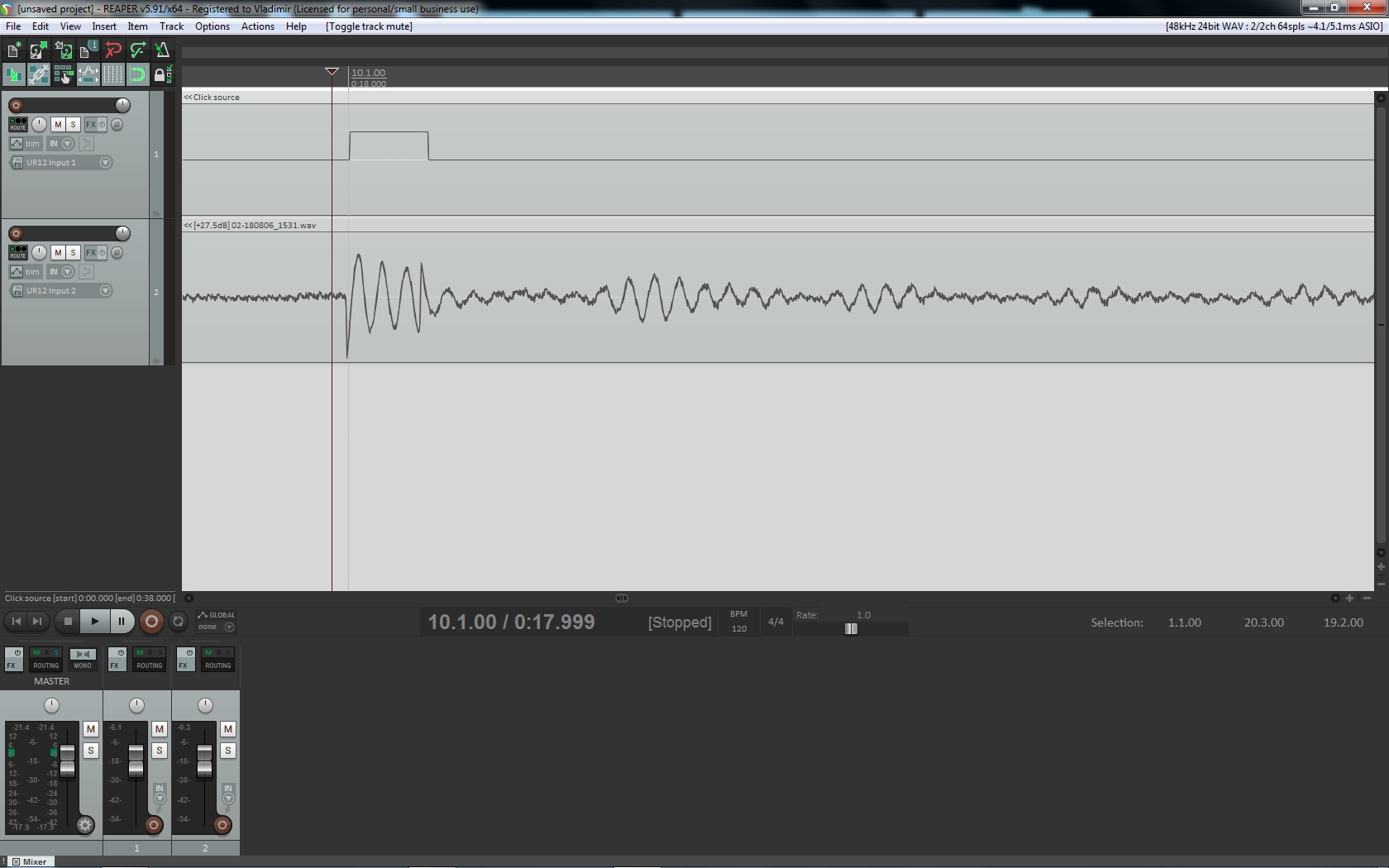
Task: Open the Edit menu
Action: [40, 26]
